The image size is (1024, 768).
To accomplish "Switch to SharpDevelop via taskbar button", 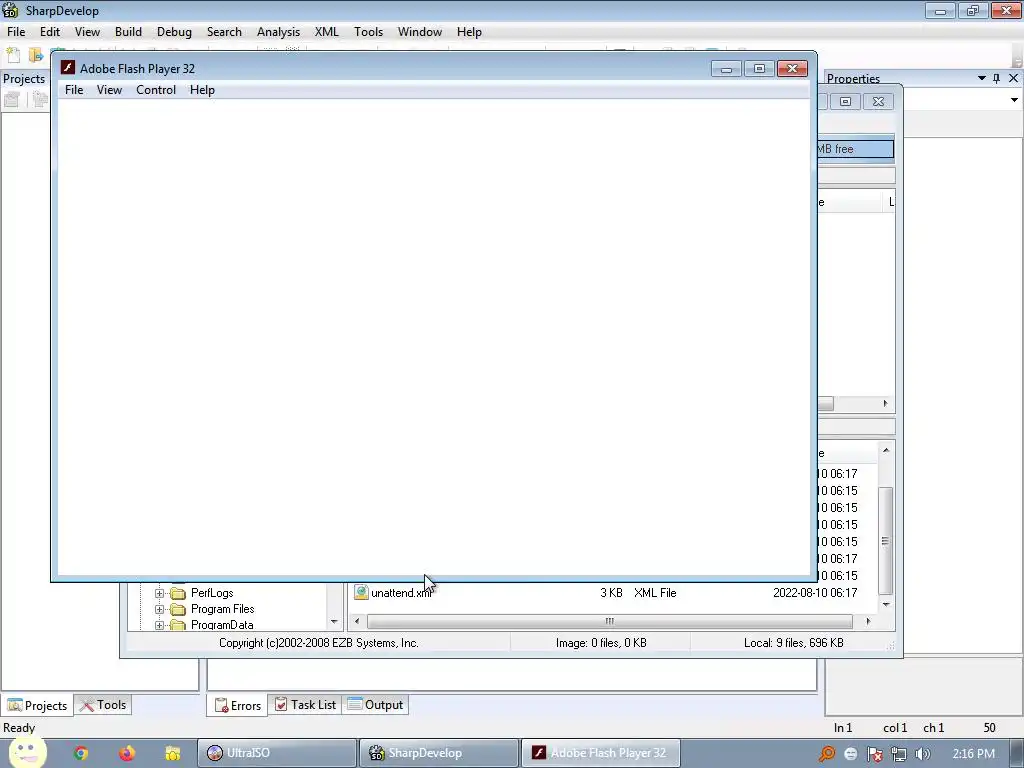I will [440, 754].
